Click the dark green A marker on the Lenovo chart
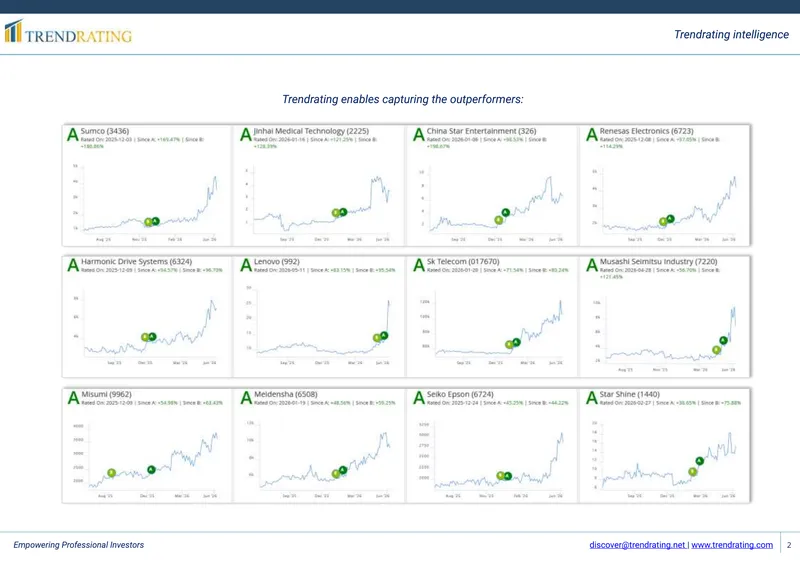The height and width of the screenshot is (566, 800). pos(384,335)
